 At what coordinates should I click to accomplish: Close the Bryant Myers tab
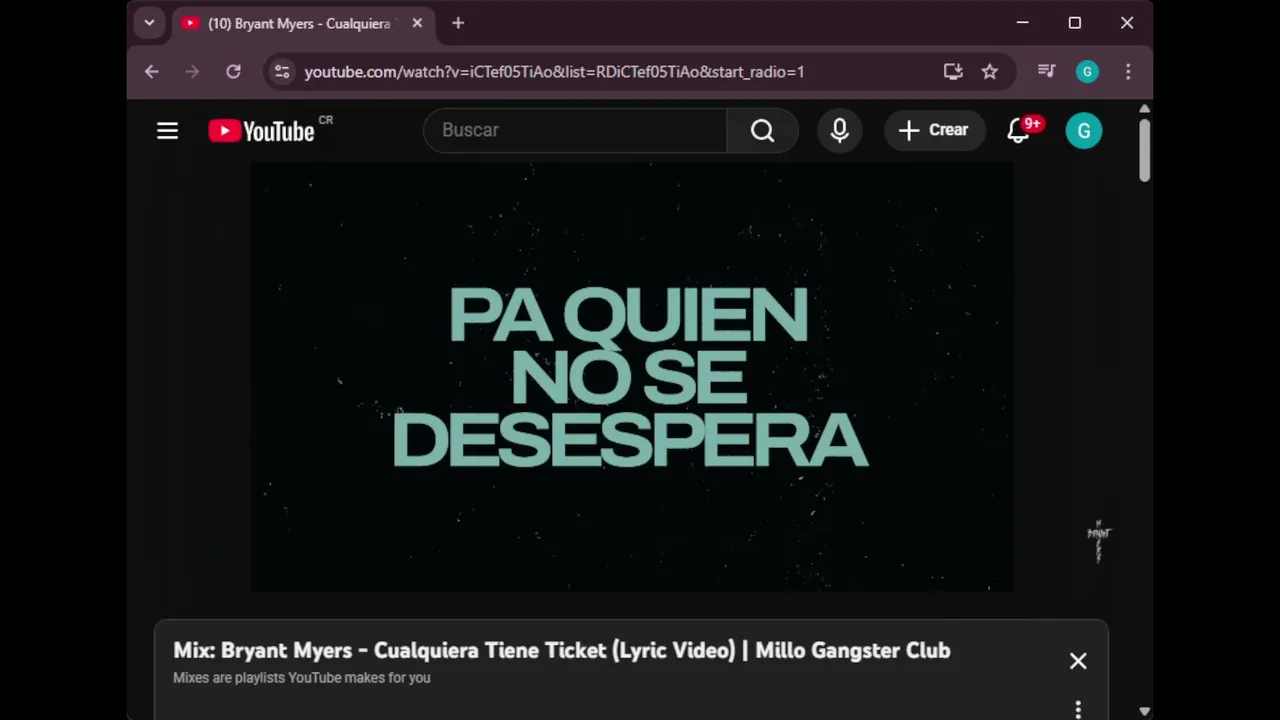point(417,23)
